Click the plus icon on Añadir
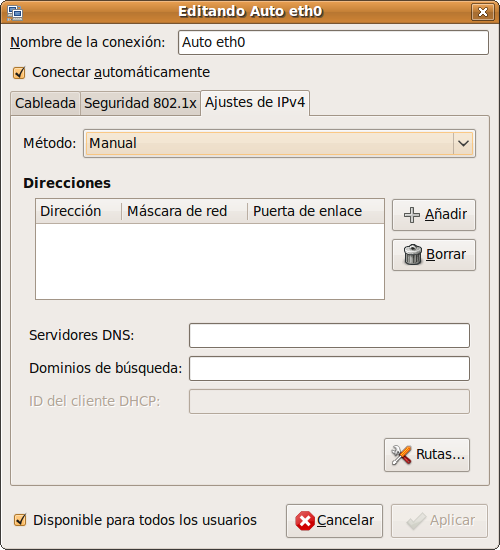 tap(412, 215)
